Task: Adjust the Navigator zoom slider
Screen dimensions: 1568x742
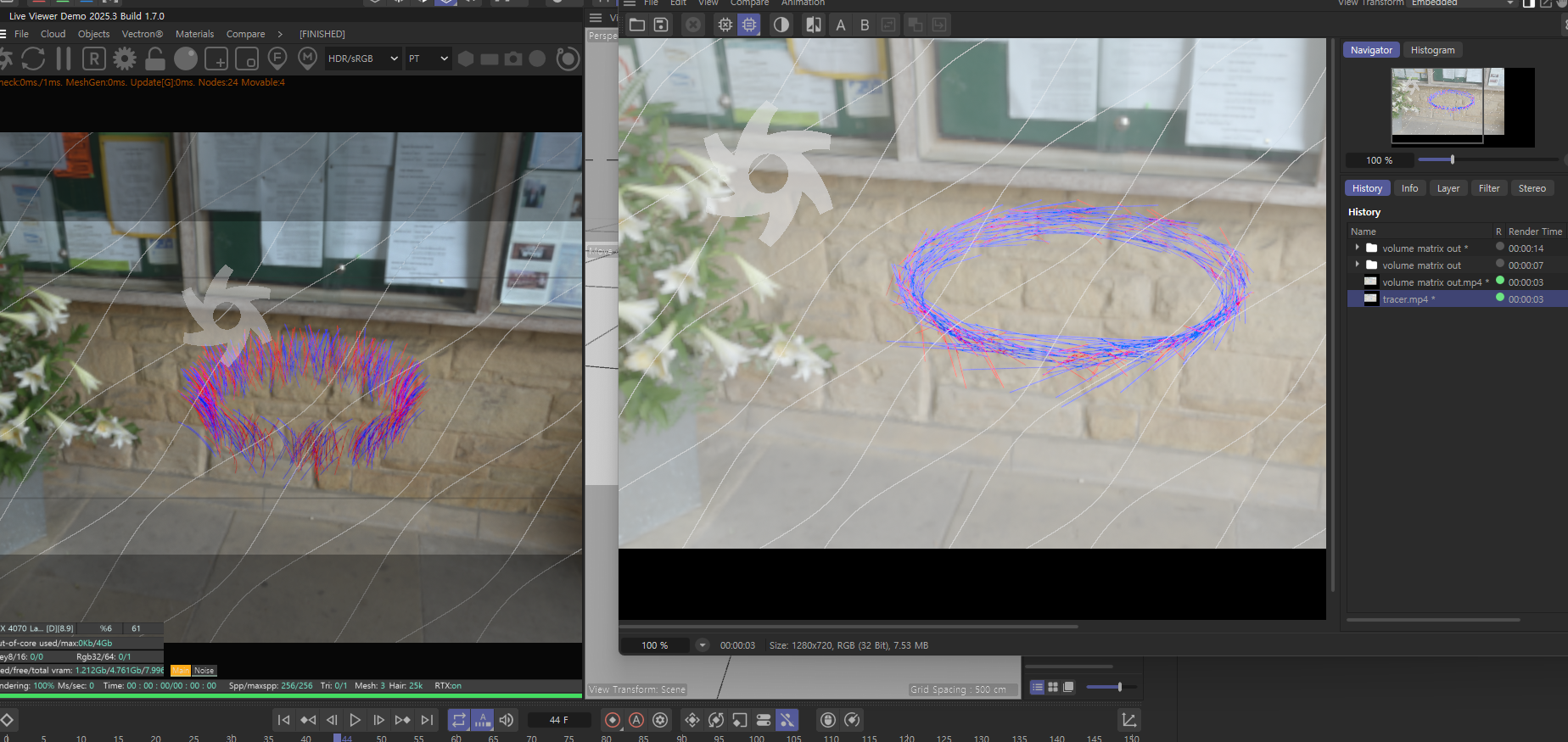Action: pos(1453,159)
